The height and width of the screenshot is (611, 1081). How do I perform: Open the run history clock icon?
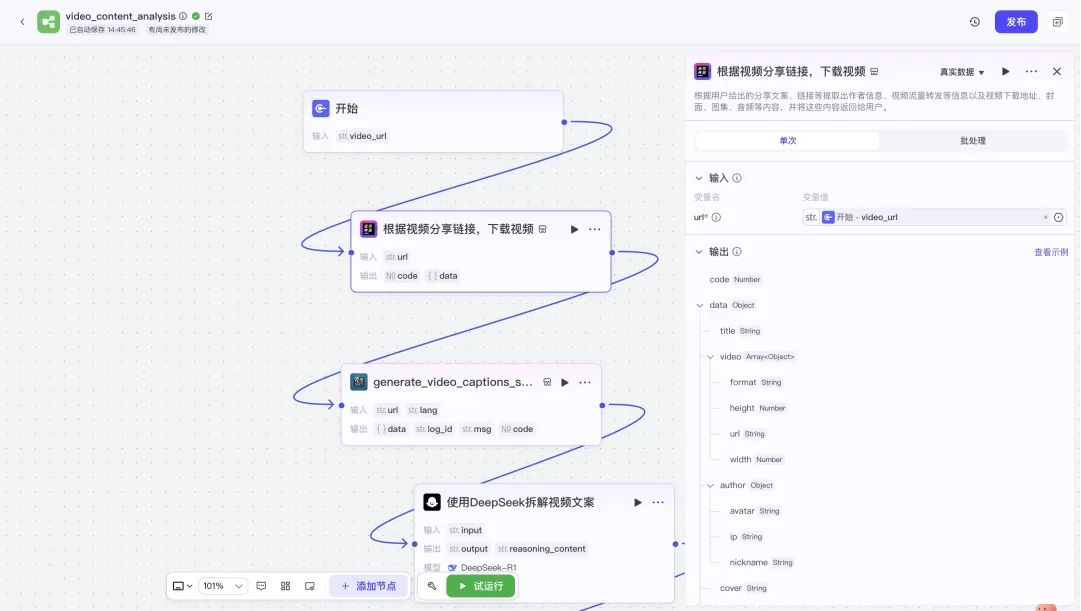tap(975, 22)
